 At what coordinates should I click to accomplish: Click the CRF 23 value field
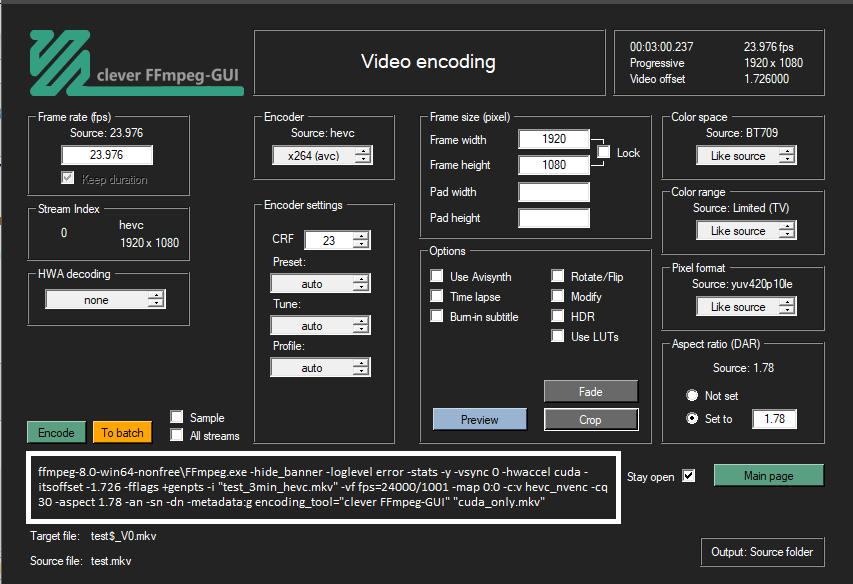point(329,240)
